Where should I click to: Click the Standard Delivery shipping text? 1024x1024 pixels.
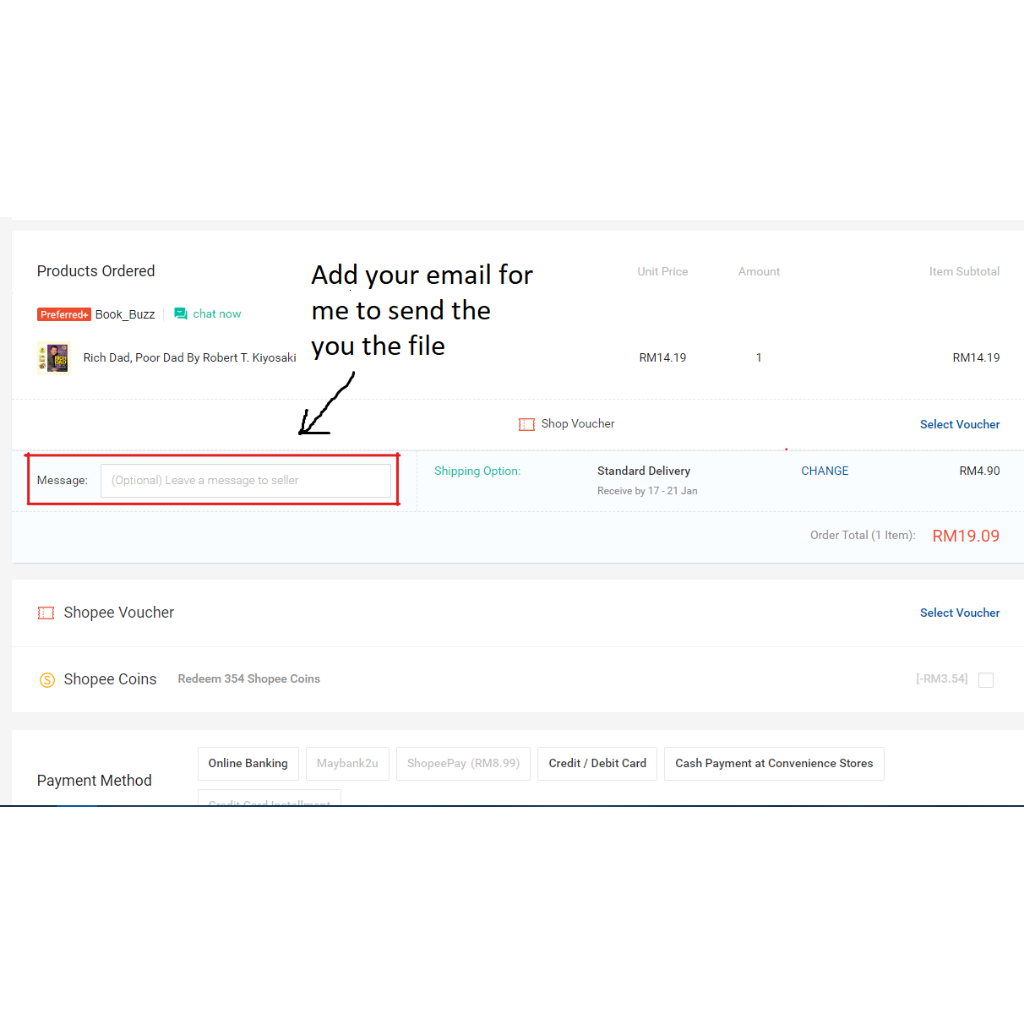643,471
